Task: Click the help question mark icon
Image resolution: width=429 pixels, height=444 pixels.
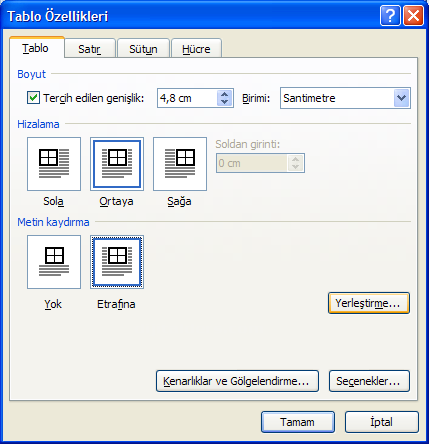Action: 390,16
